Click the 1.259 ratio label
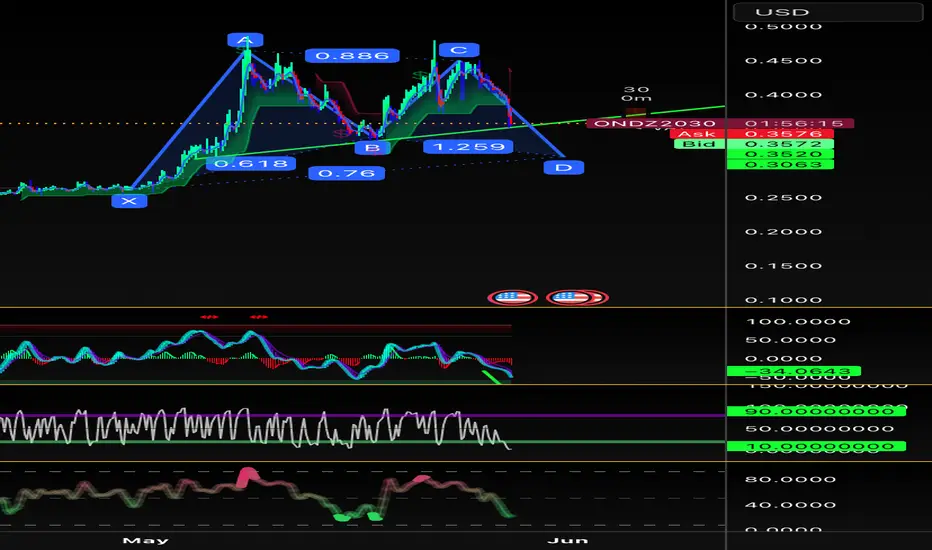Image resolution: width=932 pixels, height=550 pixels. pos(468,147)
